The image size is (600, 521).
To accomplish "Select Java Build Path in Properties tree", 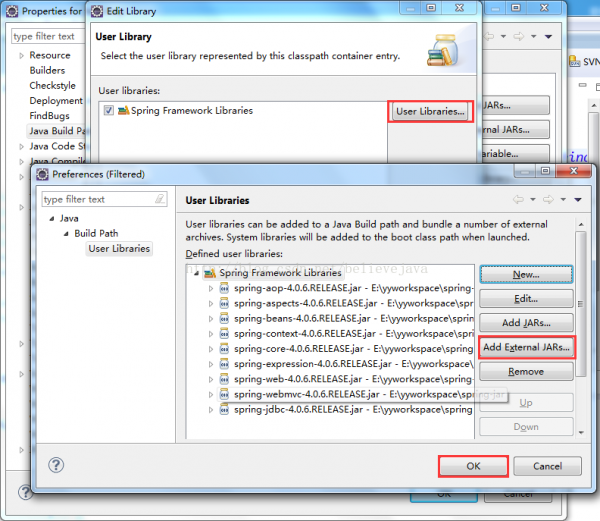I will click(x=57, y=131).
